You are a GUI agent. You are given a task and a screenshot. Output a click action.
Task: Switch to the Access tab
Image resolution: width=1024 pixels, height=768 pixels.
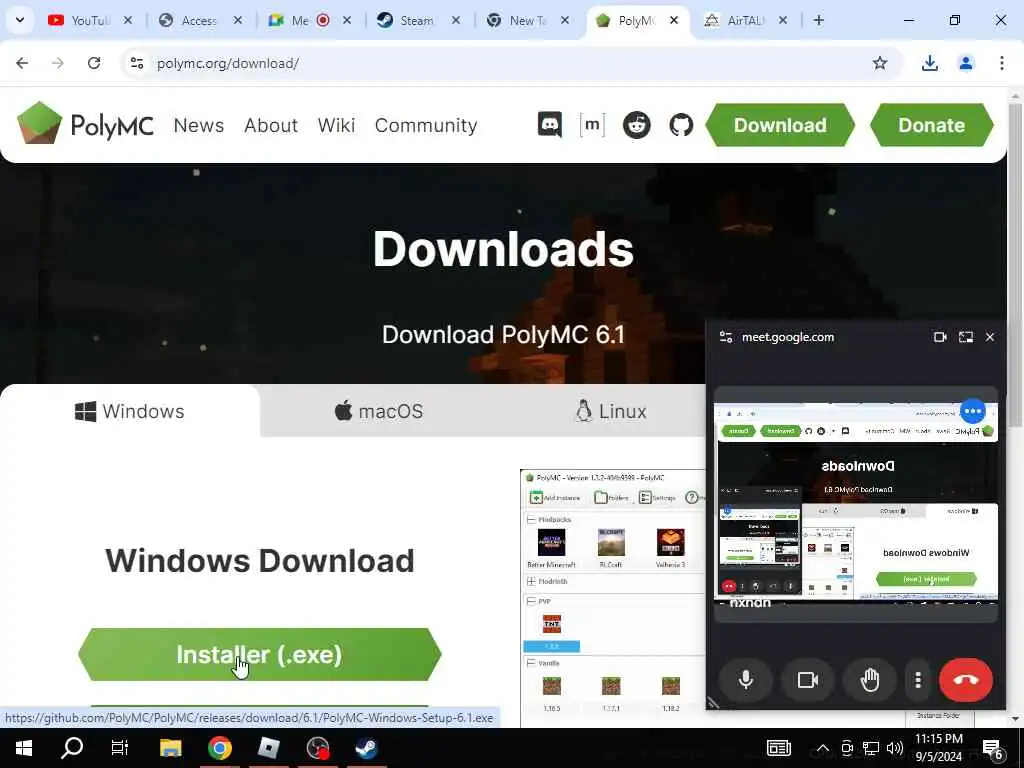tap(199, 21)
